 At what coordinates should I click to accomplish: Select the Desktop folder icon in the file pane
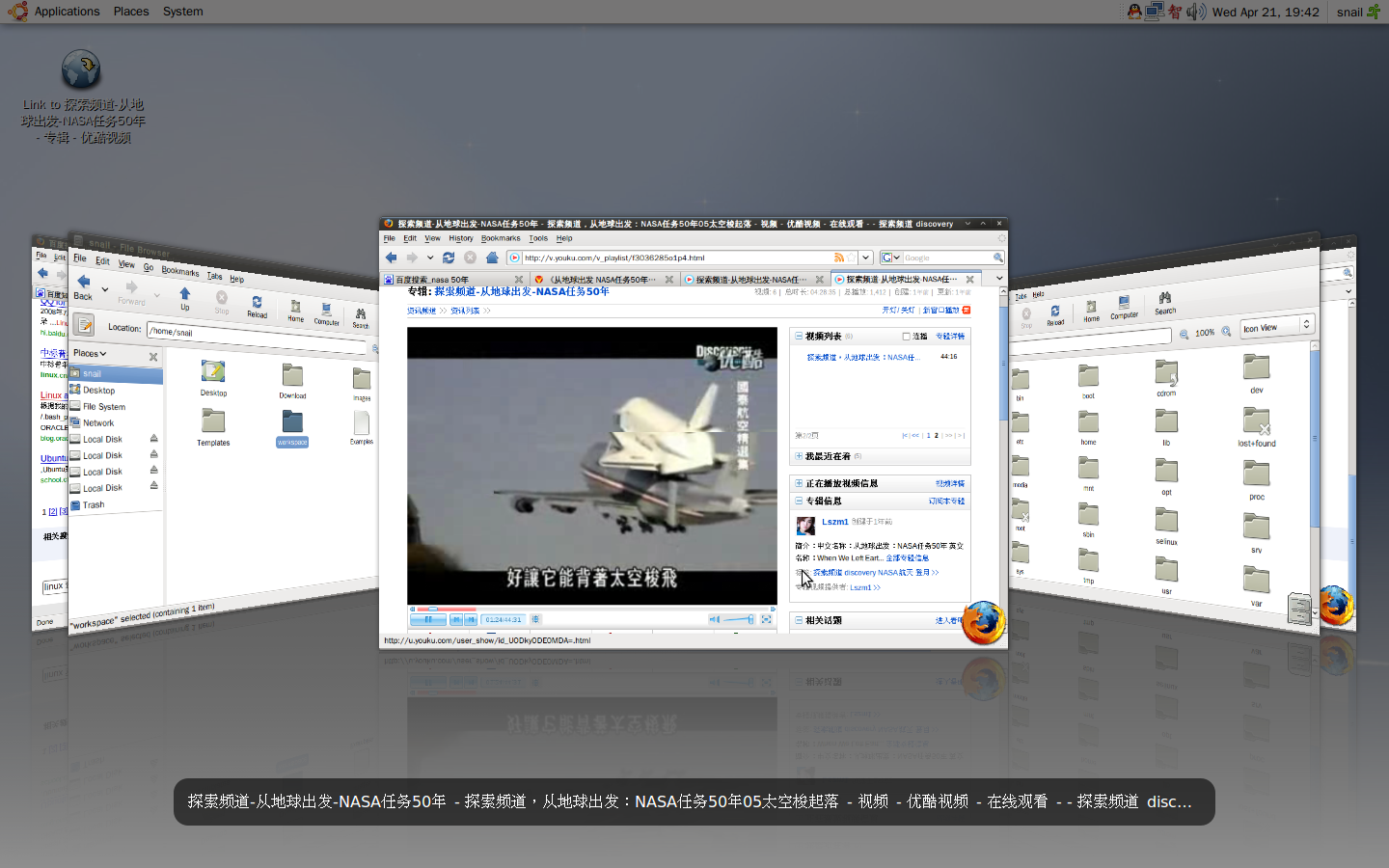click(x=213, y=371)
